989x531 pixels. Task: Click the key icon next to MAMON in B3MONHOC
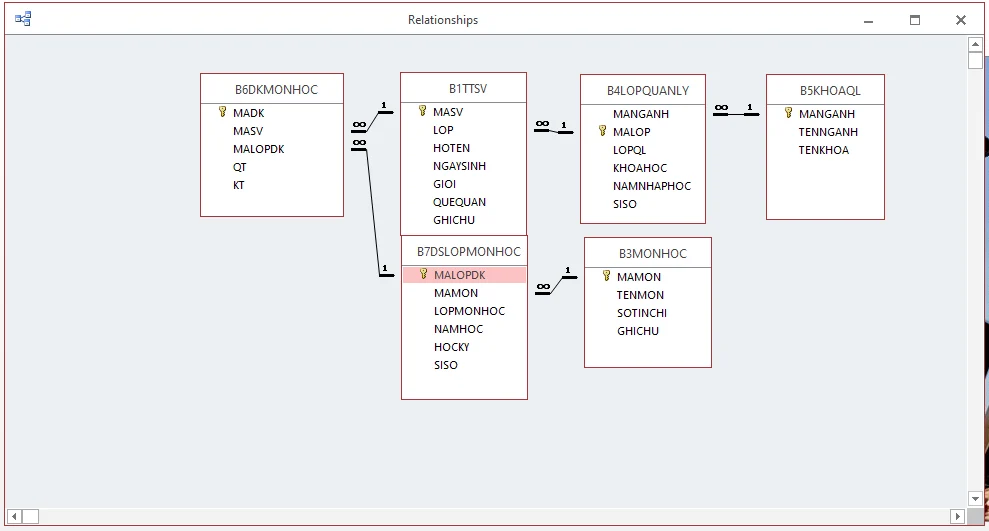(x=606, y=277)
